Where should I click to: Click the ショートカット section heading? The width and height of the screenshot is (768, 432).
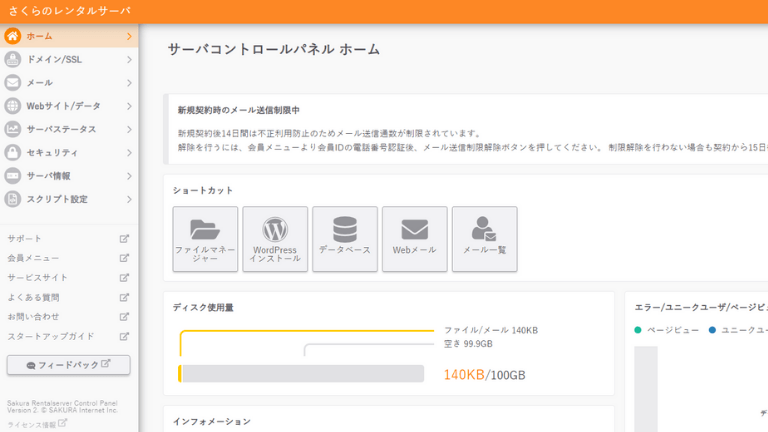click(x=203, y=191)
